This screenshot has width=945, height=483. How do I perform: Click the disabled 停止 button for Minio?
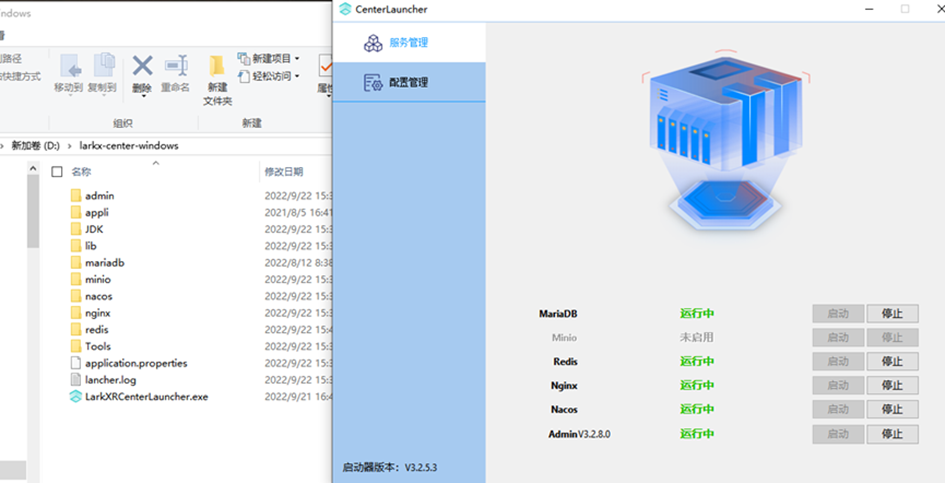(893, 337)
